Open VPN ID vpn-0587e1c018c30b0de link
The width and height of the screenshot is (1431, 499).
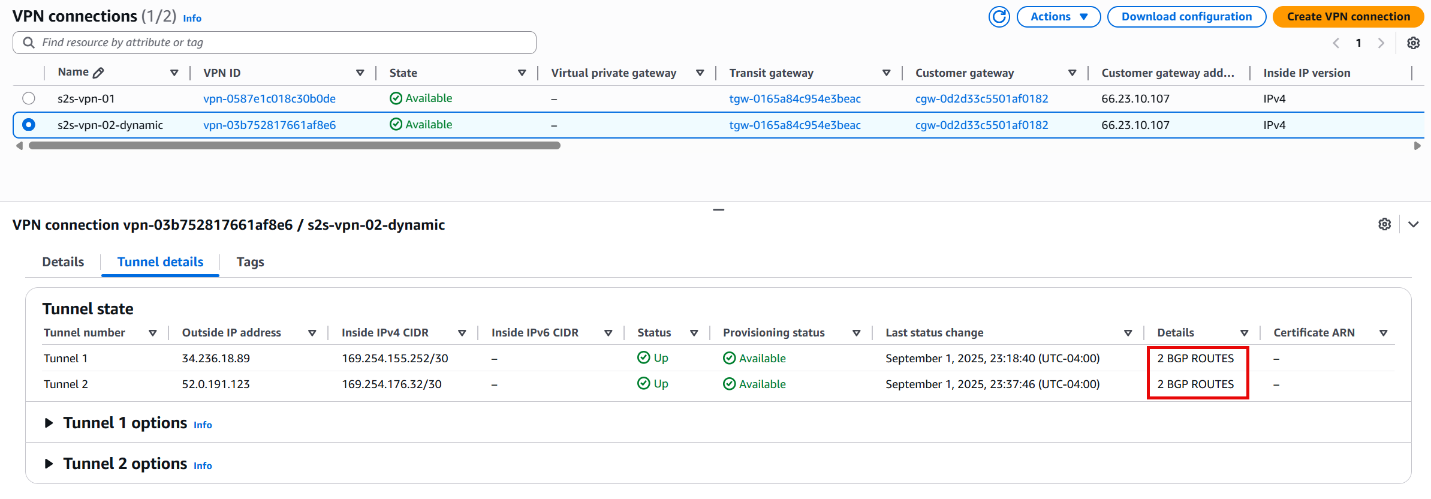269,99
